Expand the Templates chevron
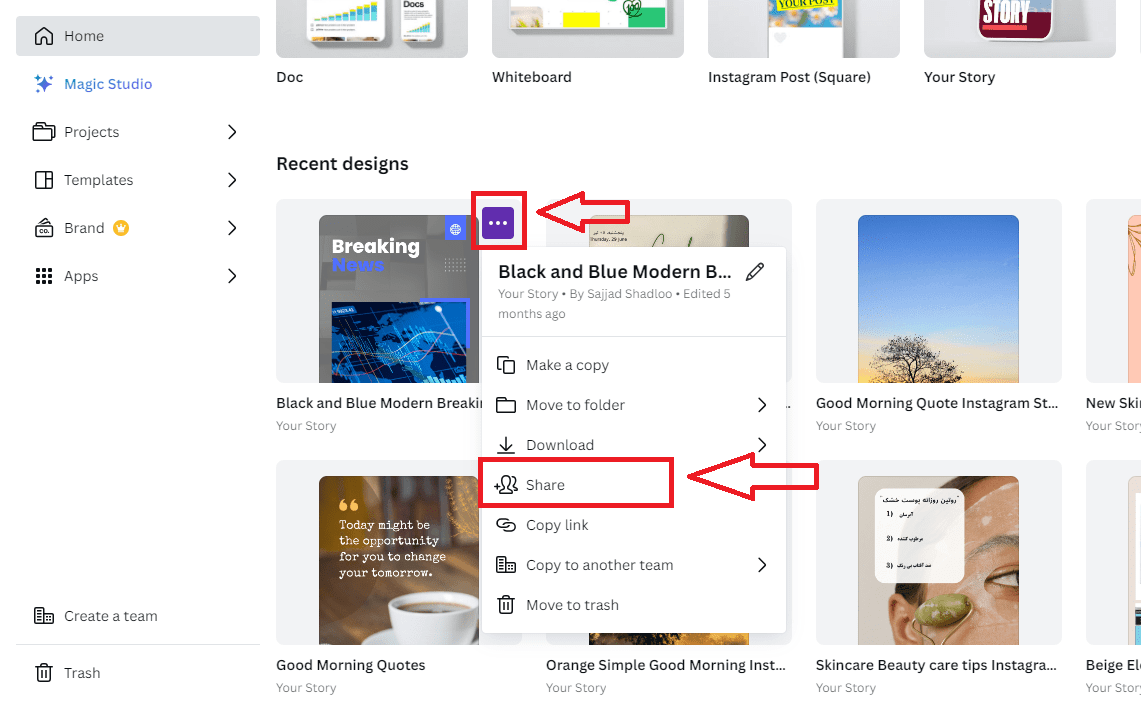The height and width of the screenshot is (705, 1141). click(232, 180)
